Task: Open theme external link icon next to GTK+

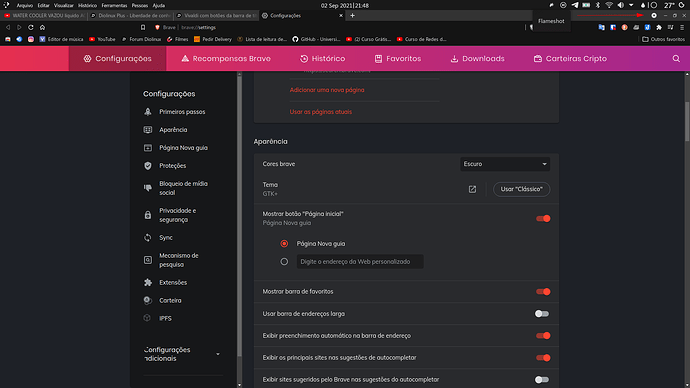Action: pyautogui.click(x=472, y=189)
